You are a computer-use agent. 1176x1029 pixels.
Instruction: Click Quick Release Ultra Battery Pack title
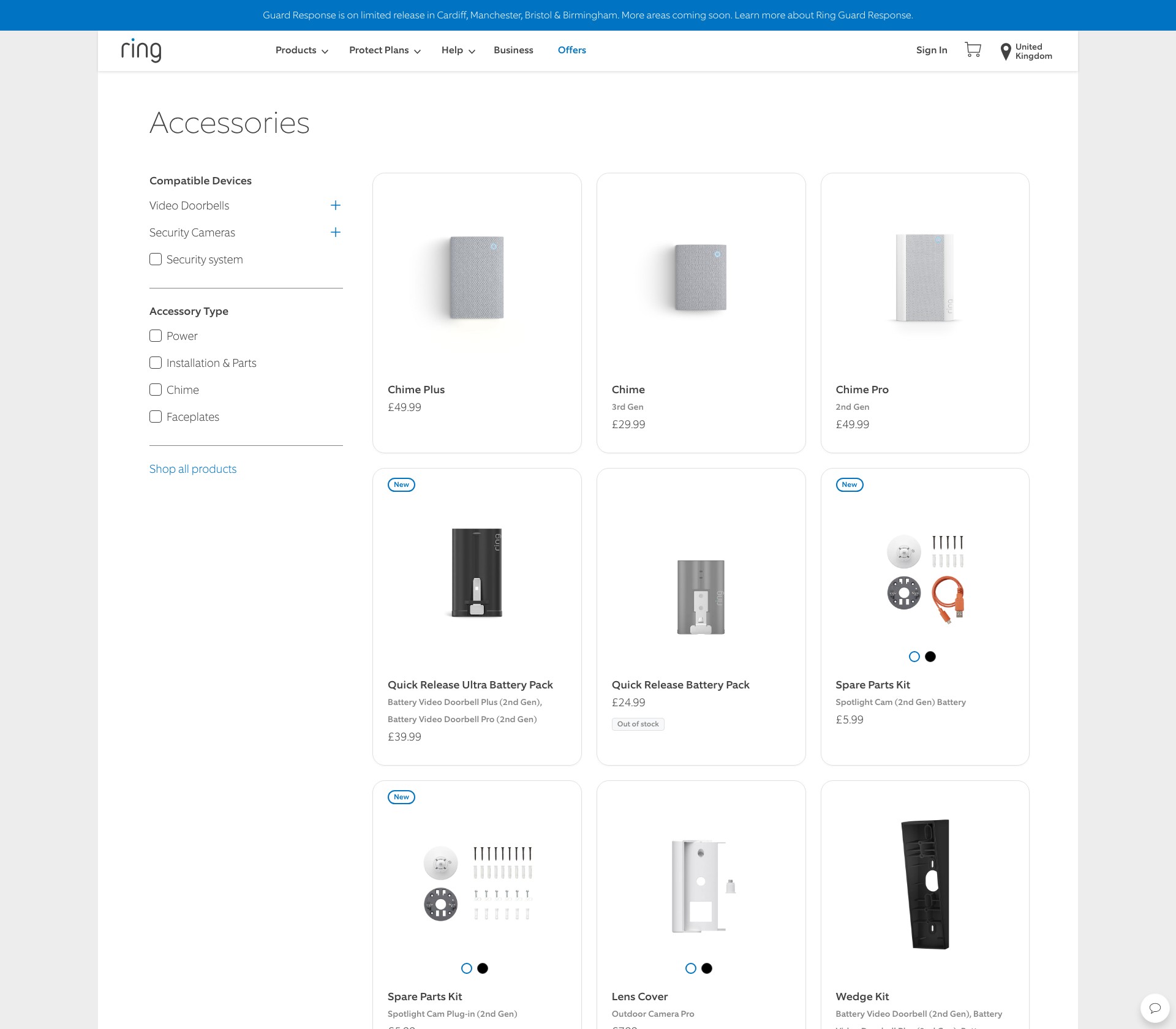(x=470, y=685)
